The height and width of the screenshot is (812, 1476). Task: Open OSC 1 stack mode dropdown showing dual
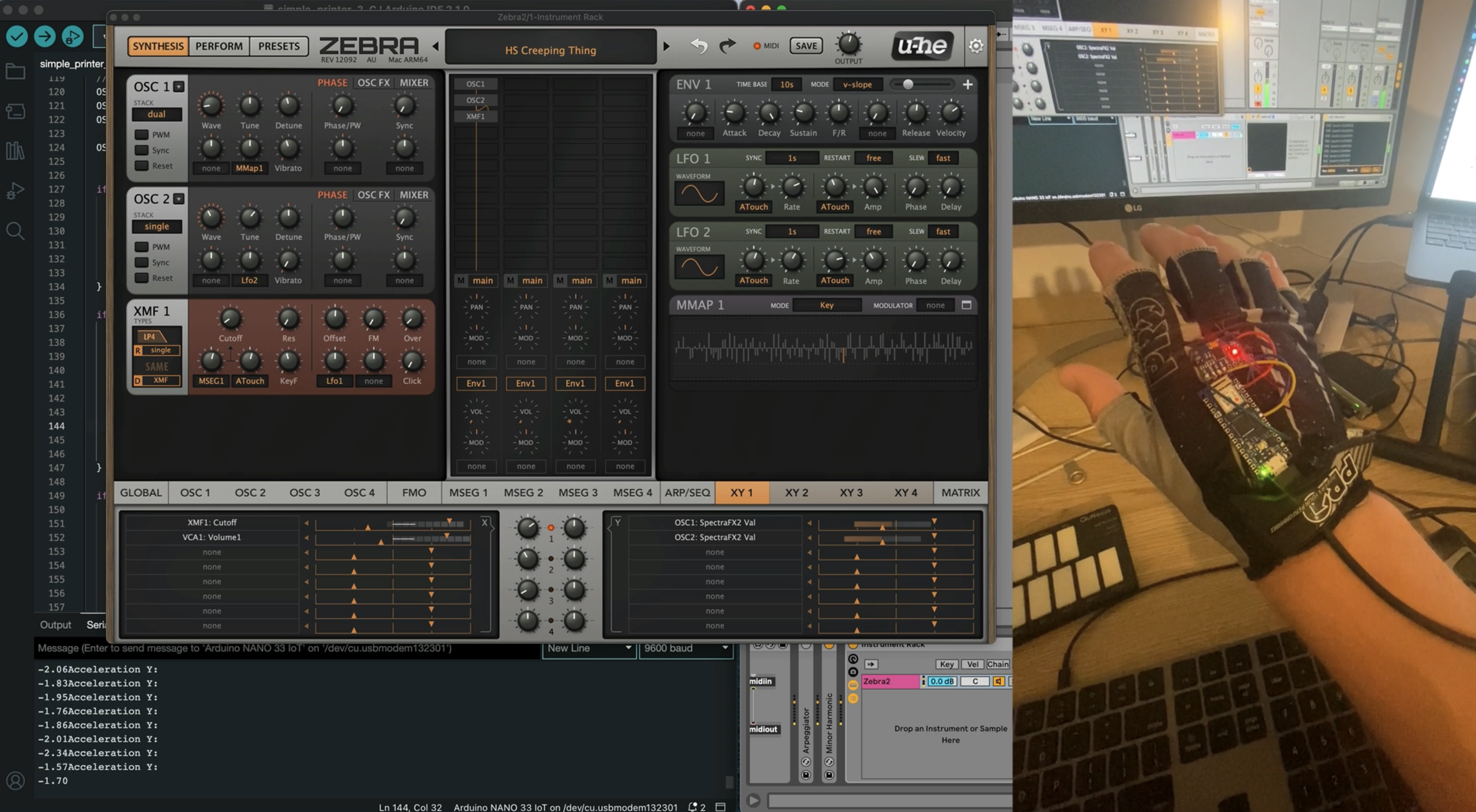[x=157, y=114]
